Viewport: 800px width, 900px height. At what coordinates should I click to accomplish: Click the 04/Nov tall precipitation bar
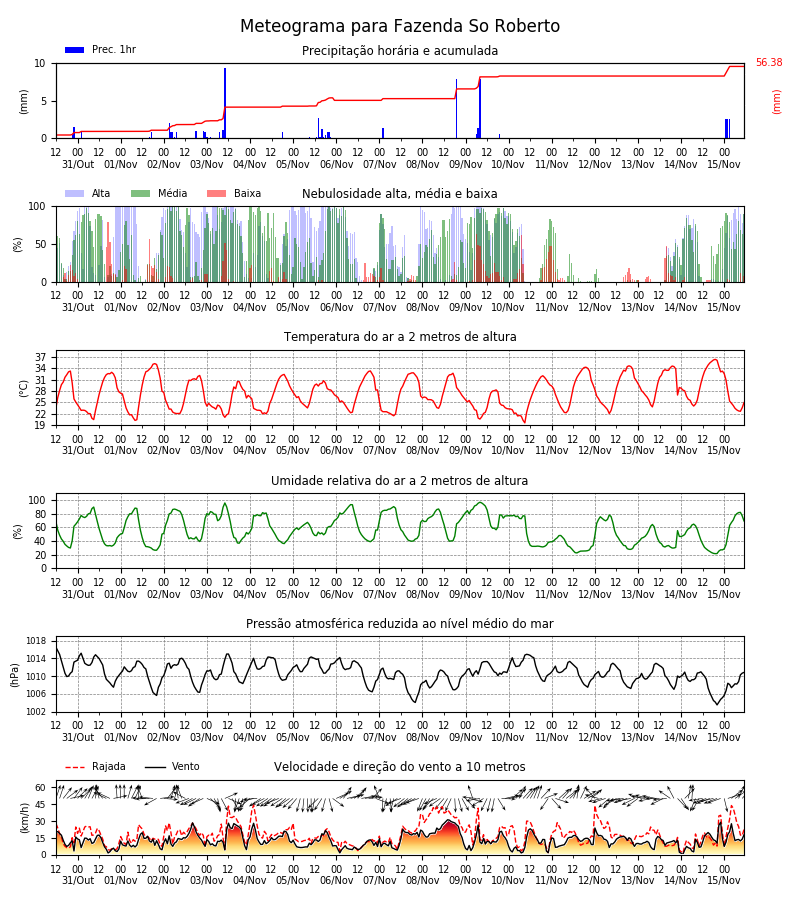(225, 103)
